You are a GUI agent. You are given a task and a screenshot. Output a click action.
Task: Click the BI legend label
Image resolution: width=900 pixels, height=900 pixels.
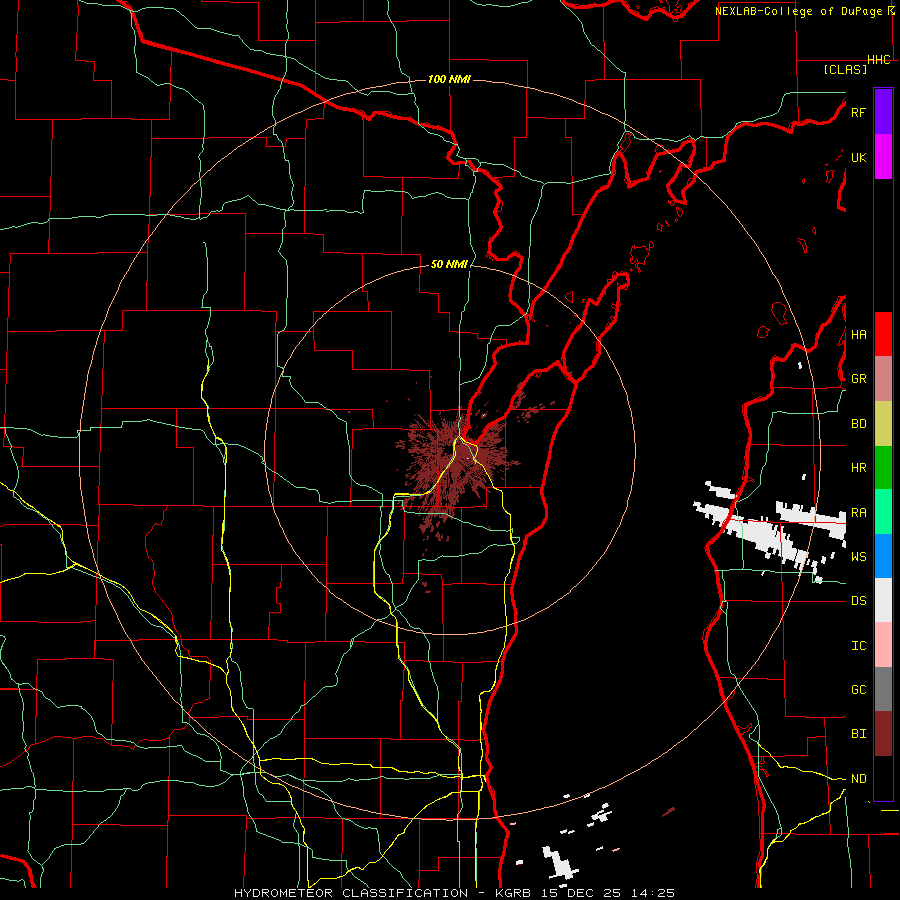point(858,734)
